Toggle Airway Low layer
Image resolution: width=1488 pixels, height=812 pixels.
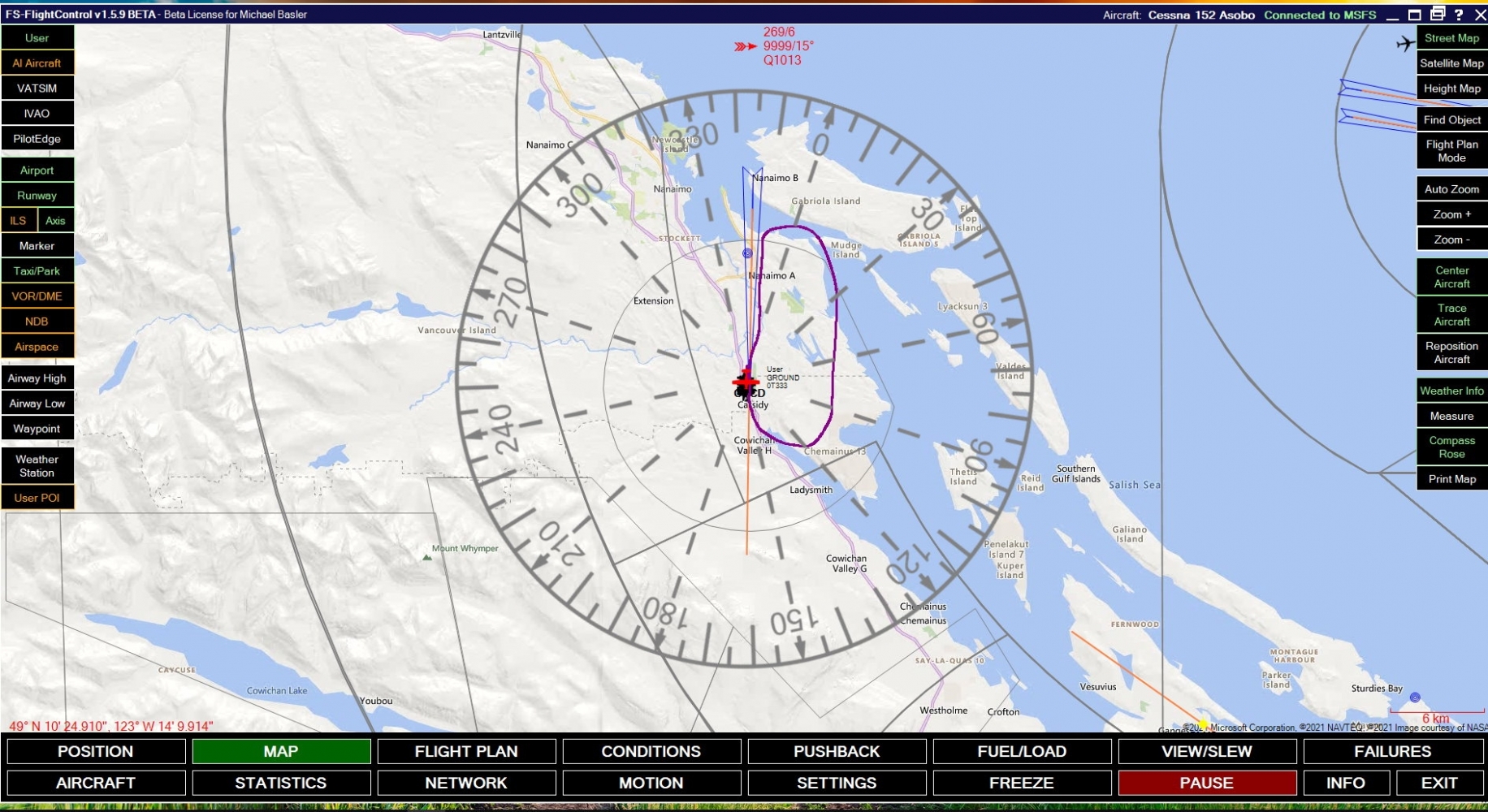(x=37, y=404)
